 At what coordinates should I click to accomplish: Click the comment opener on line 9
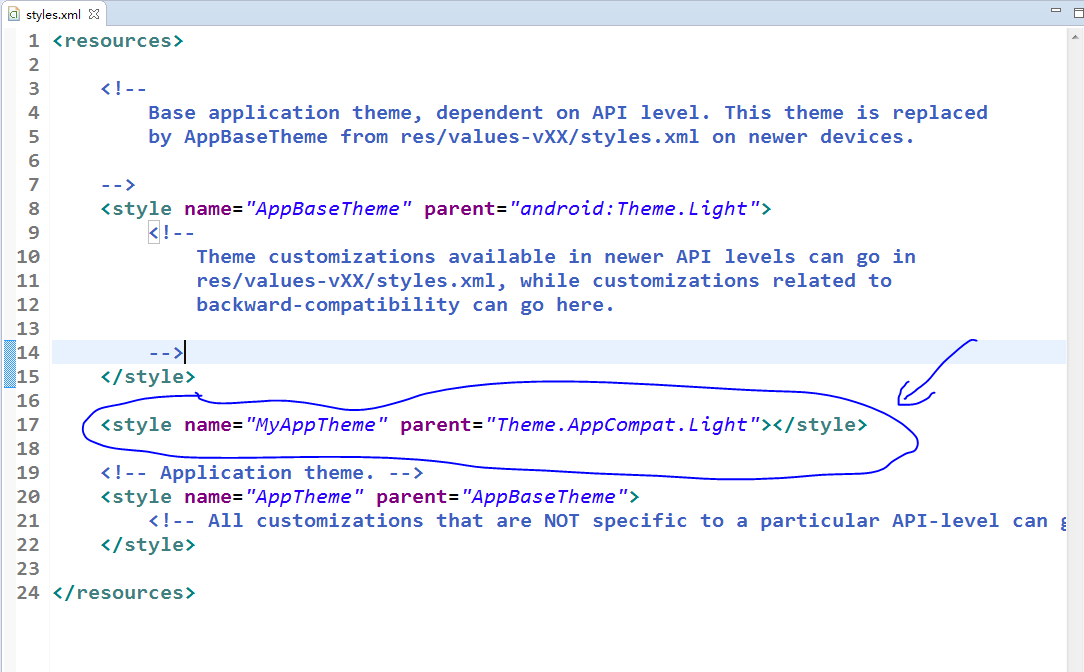click(172, 233)
